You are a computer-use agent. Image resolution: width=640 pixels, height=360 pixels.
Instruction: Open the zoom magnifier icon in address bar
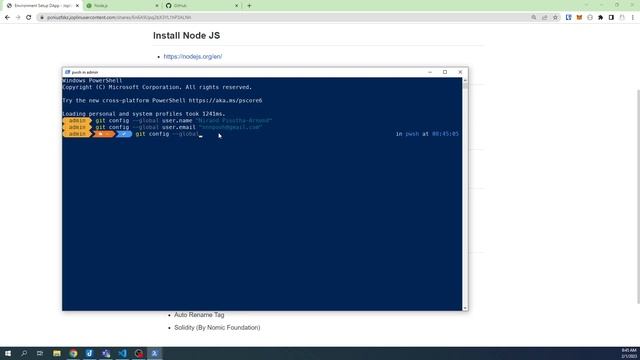[x=534, y=18]
